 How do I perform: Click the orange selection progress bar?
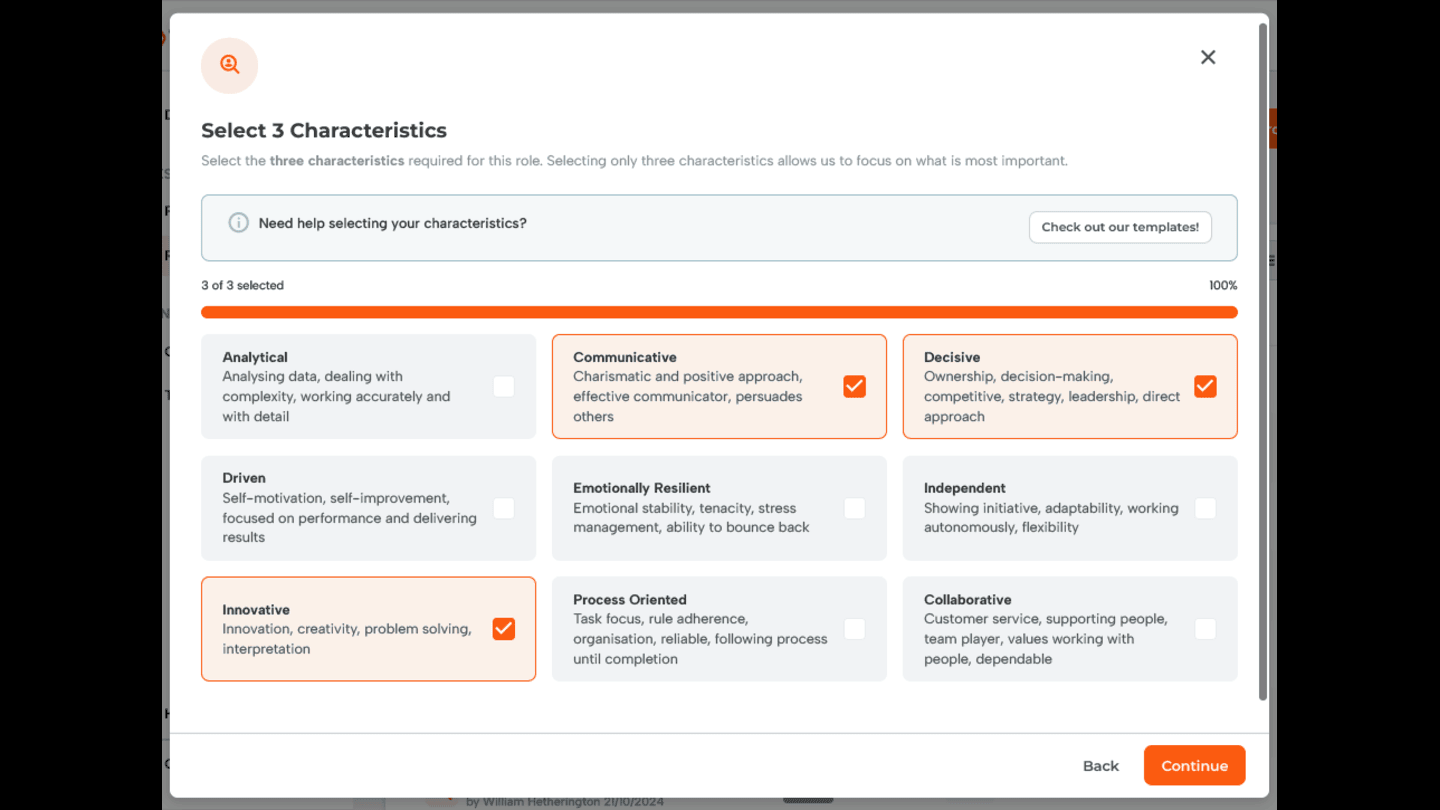click(719, 312)
